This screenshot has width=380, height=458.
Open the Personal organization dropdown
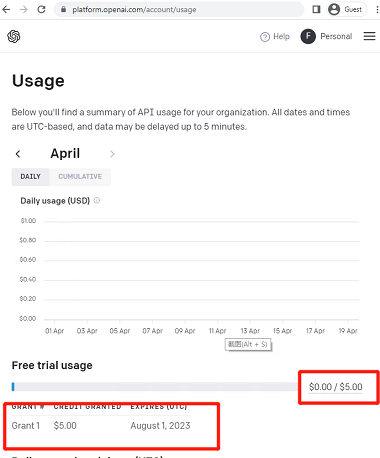coord(336,36)
